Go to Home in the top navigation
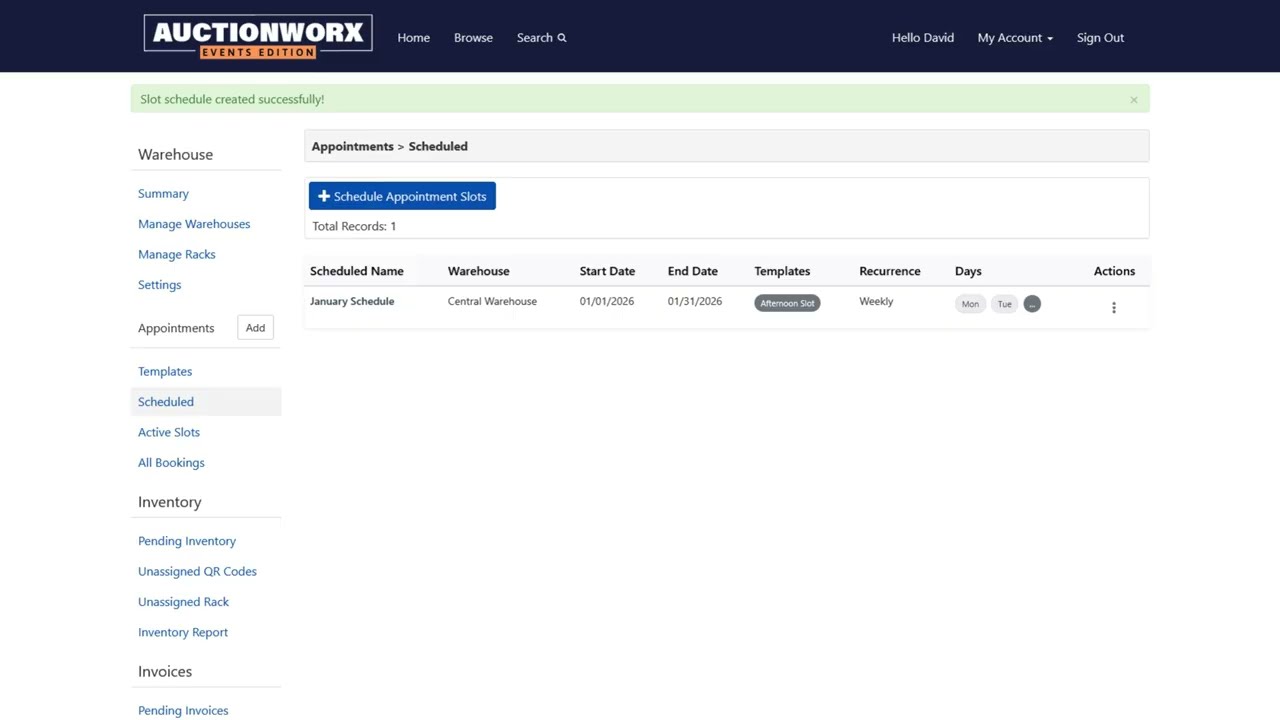This screenshot has height=720, width=1280. point(413,38)
